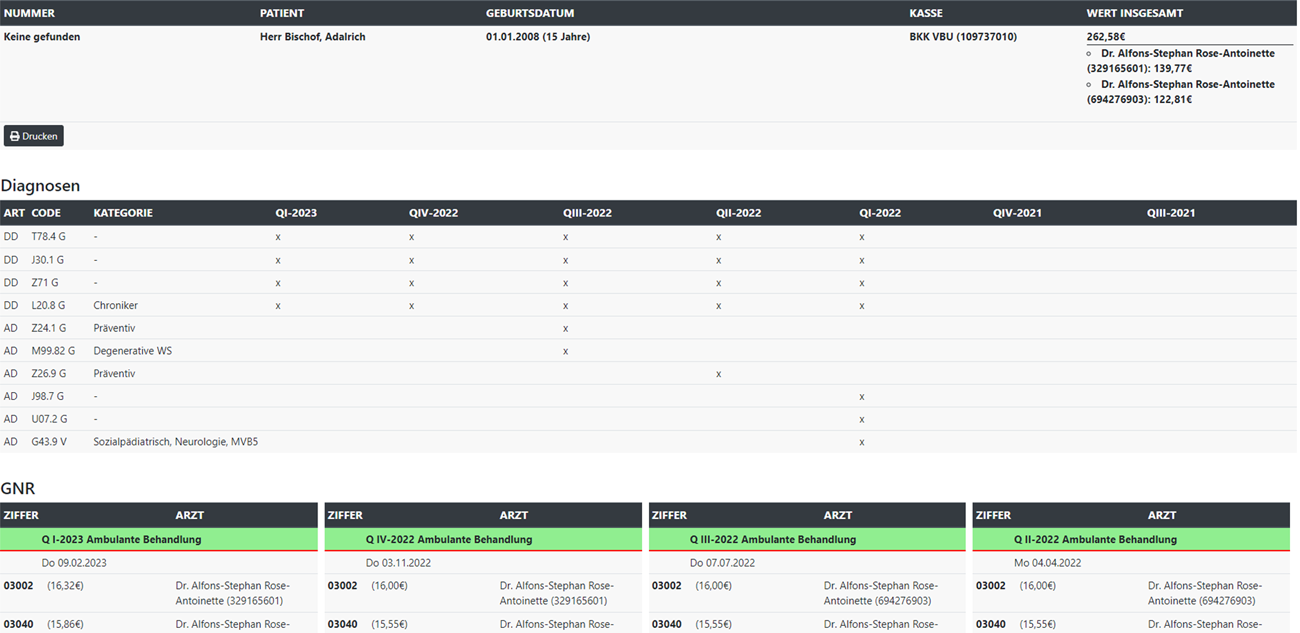Image resolution: width=1300 pixels, height=633 pixels.
Task: Click the insurance entry BKK VBU (109737010)
Action: point(963,37)
